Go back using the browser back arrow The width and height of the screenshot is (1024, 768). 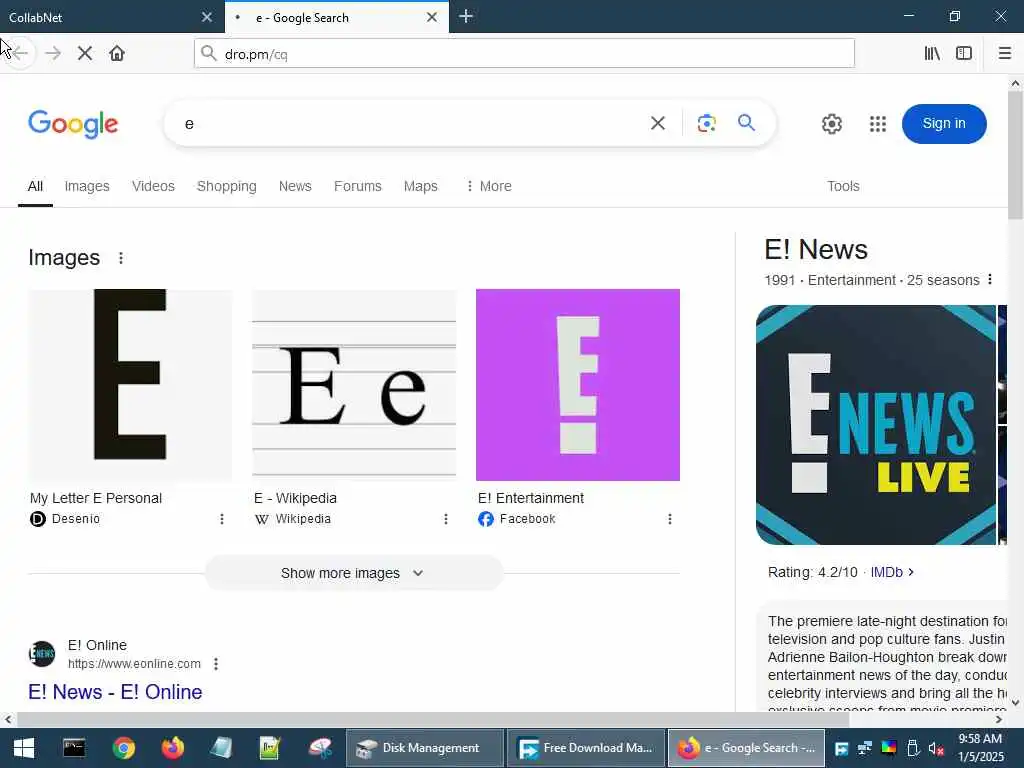(x=21, y=54)
